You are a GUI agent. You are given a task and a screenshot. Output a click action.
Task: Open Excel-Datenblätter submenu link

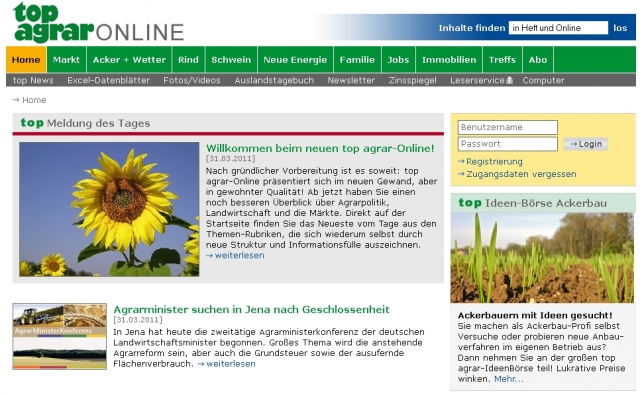click(x=109, y=80)
